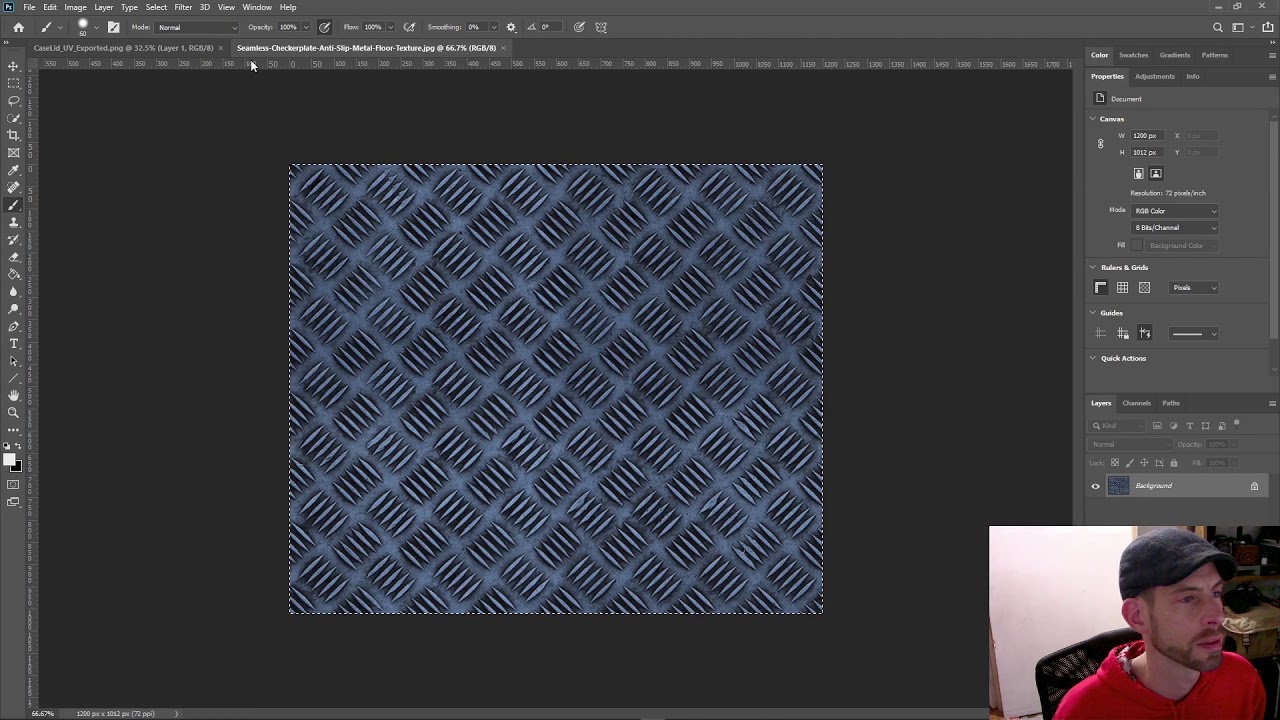The image size is (1280, 720).
Task: Open the Opacity slider dropdown
Action: (x=306, y=27)
